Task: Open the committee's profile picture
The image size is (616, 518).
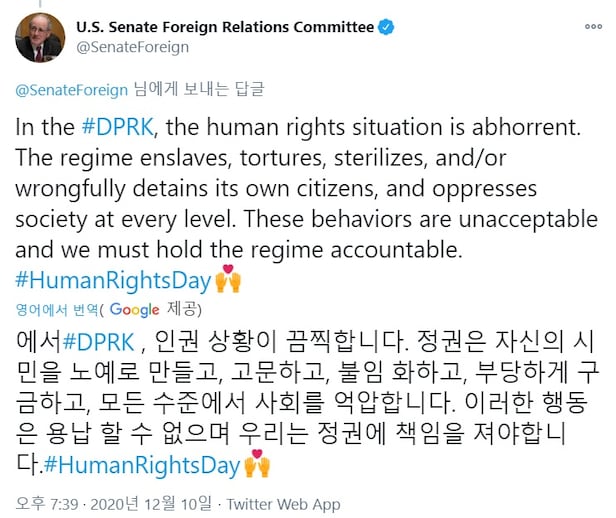Action: pos(40,36)
